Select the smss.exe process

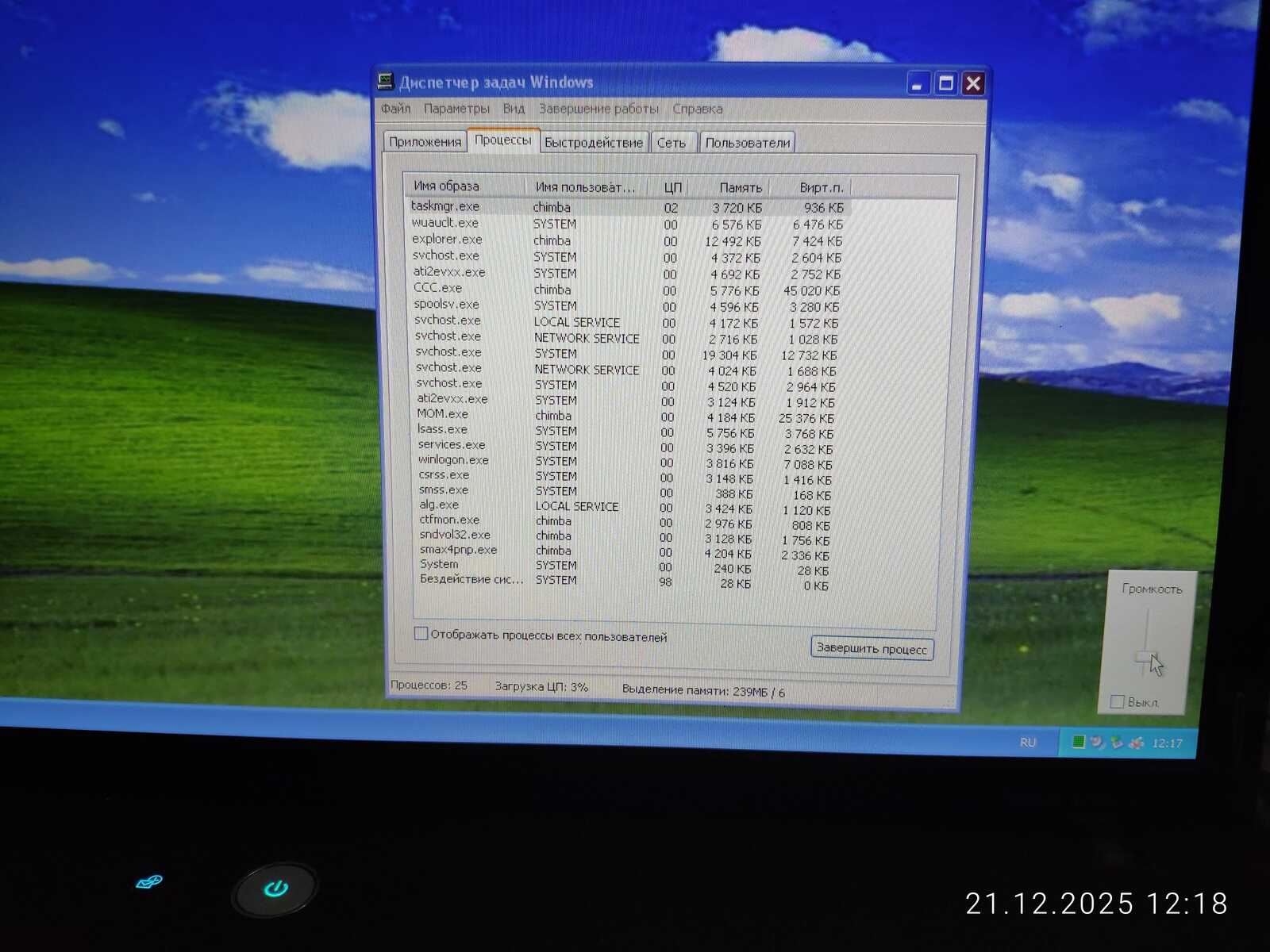[627, 492]
